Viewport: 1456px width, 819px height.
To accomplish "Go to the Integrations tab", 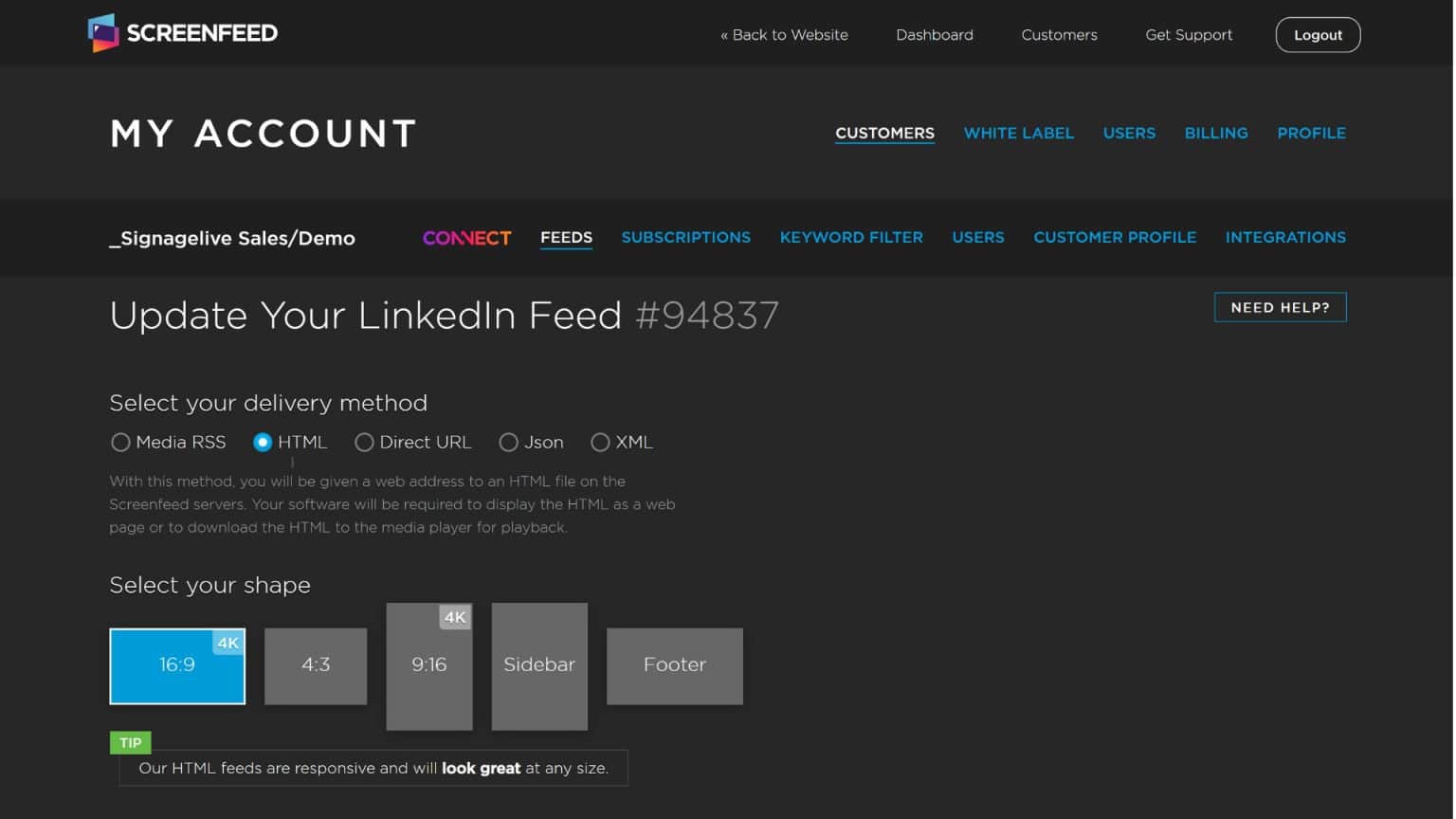I will pyautogui.click(x=1285, y=238).
